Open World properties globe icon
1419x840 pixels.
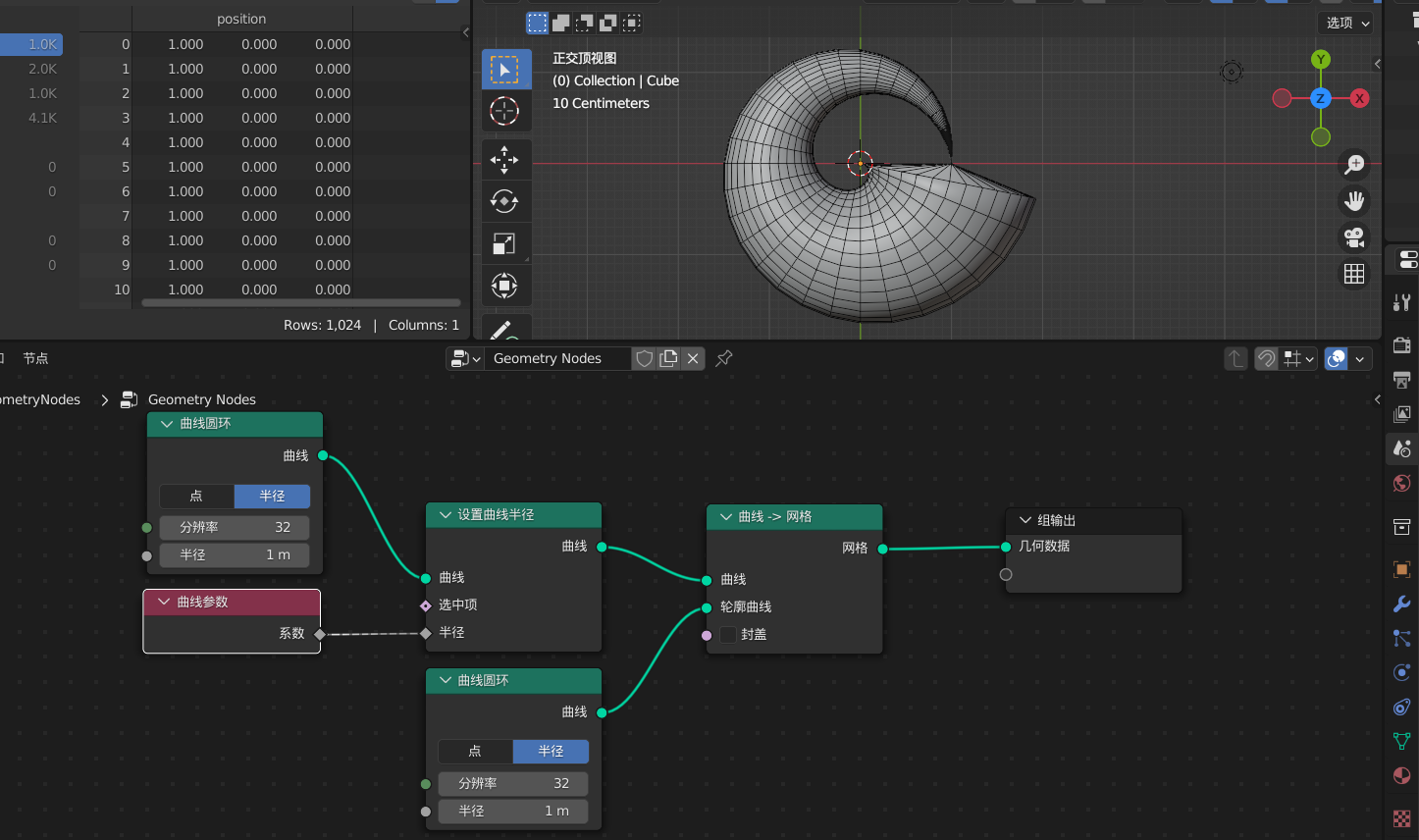coord(1402,483)
